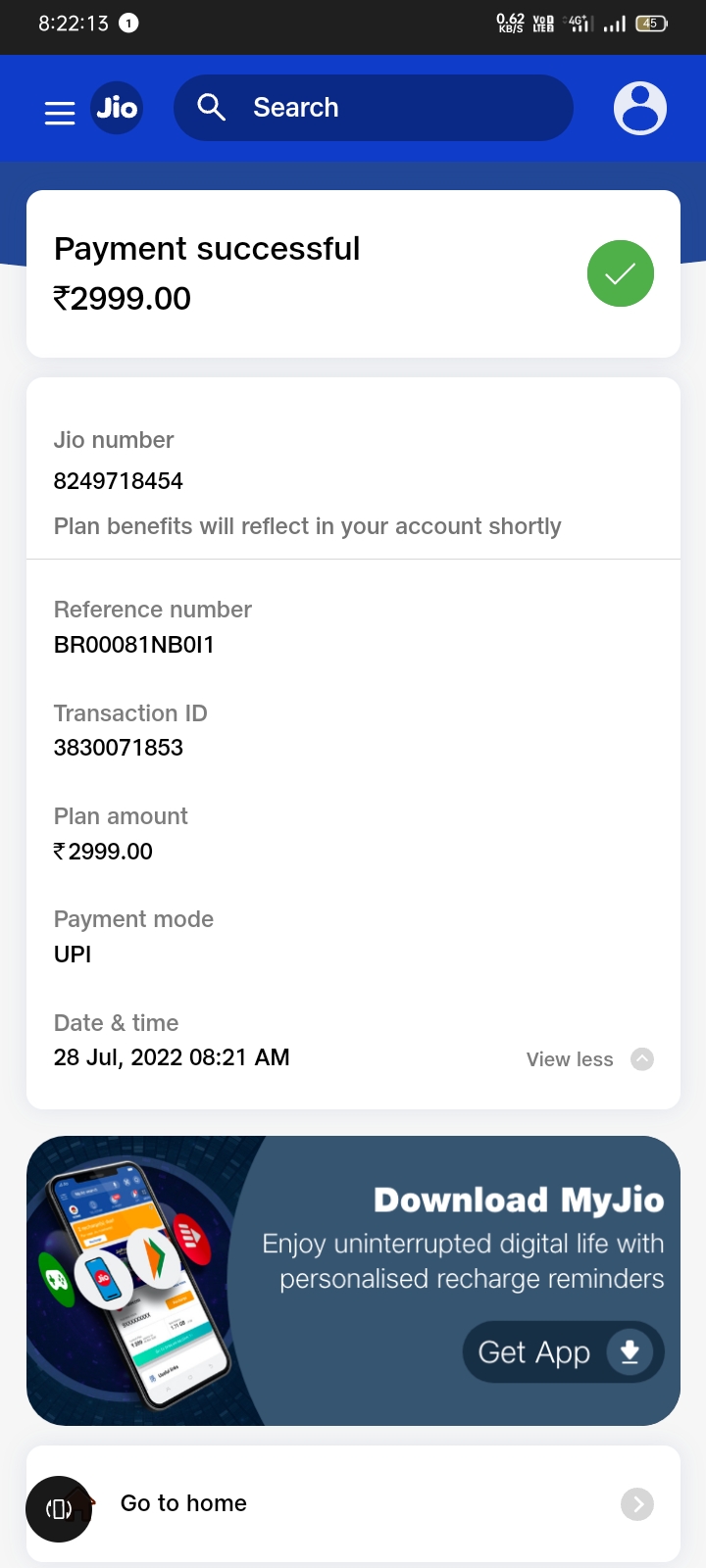This screenshot has width=706, height=1568.
Task: Open the hamburger menu
Action: pyautogui.click(x=60, y=113)
